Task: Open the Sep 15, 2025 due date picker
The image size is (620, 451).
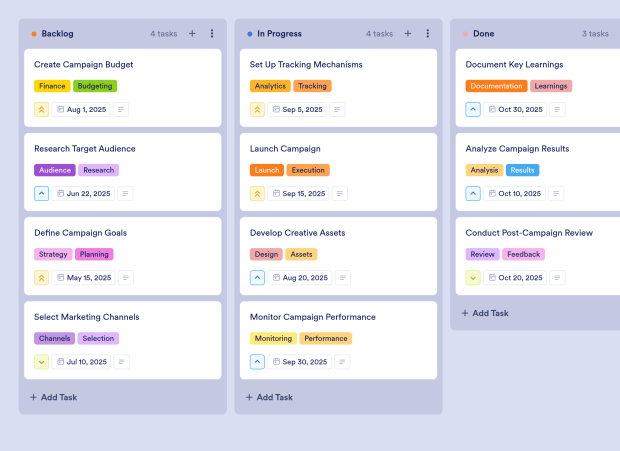Action: tap(298, 194)
